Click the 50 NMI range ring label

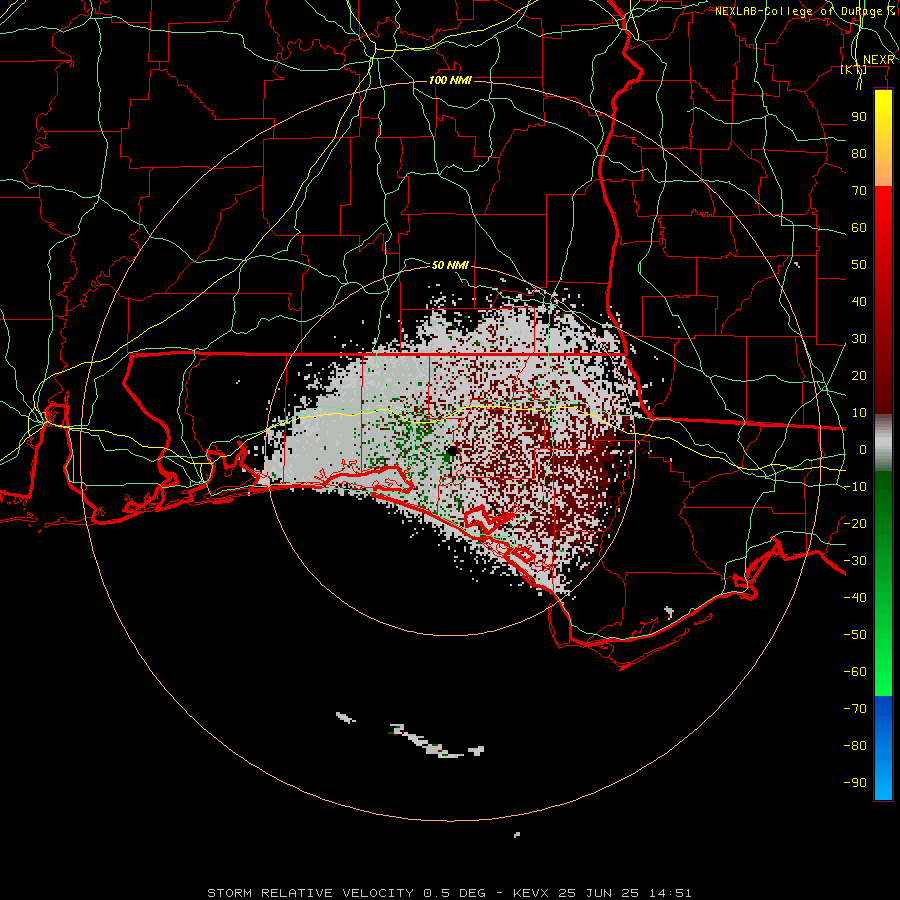click(x=451, y=265)
